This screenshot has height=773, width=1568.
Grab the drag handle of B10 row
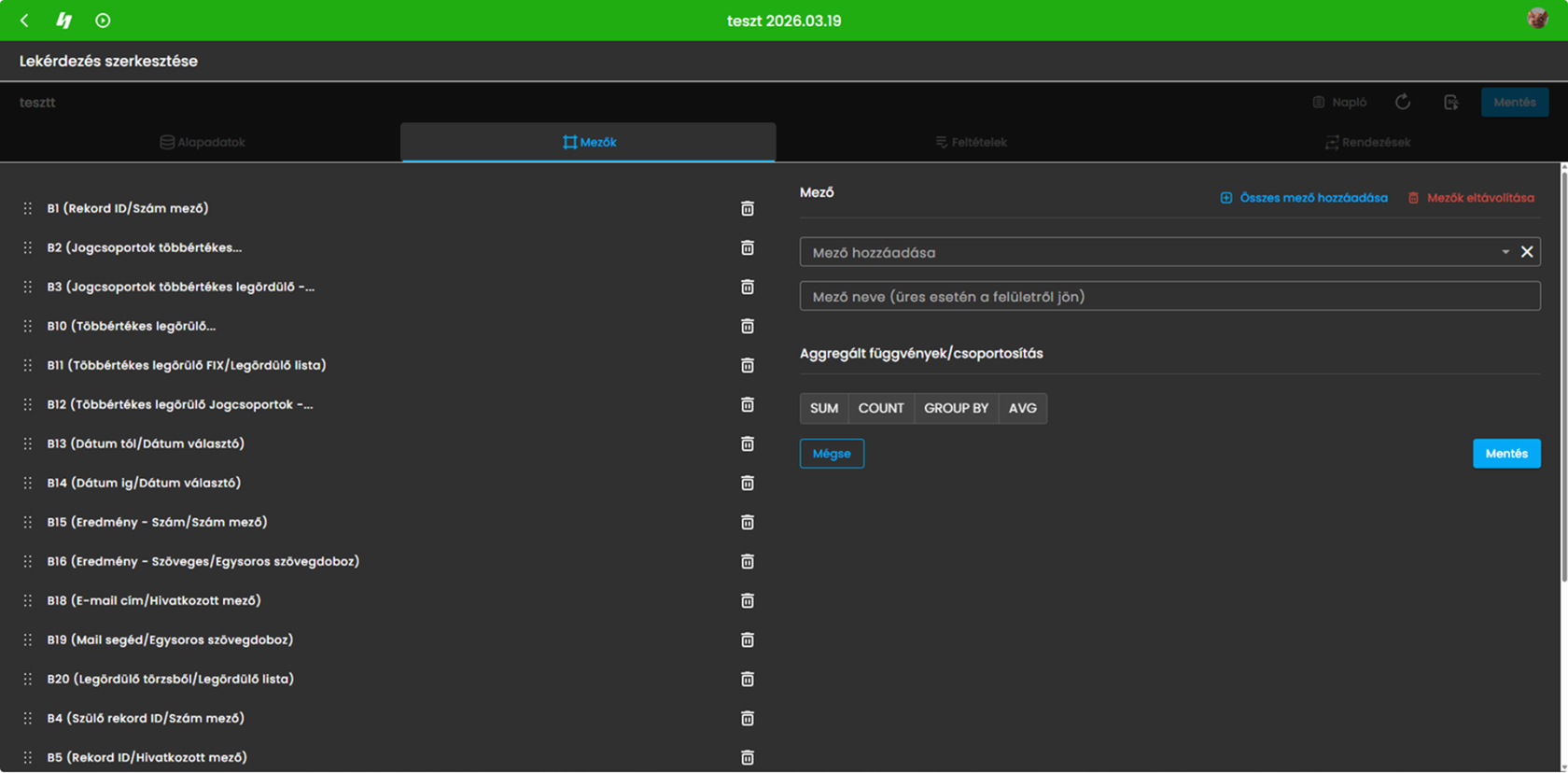click(28, 326)
